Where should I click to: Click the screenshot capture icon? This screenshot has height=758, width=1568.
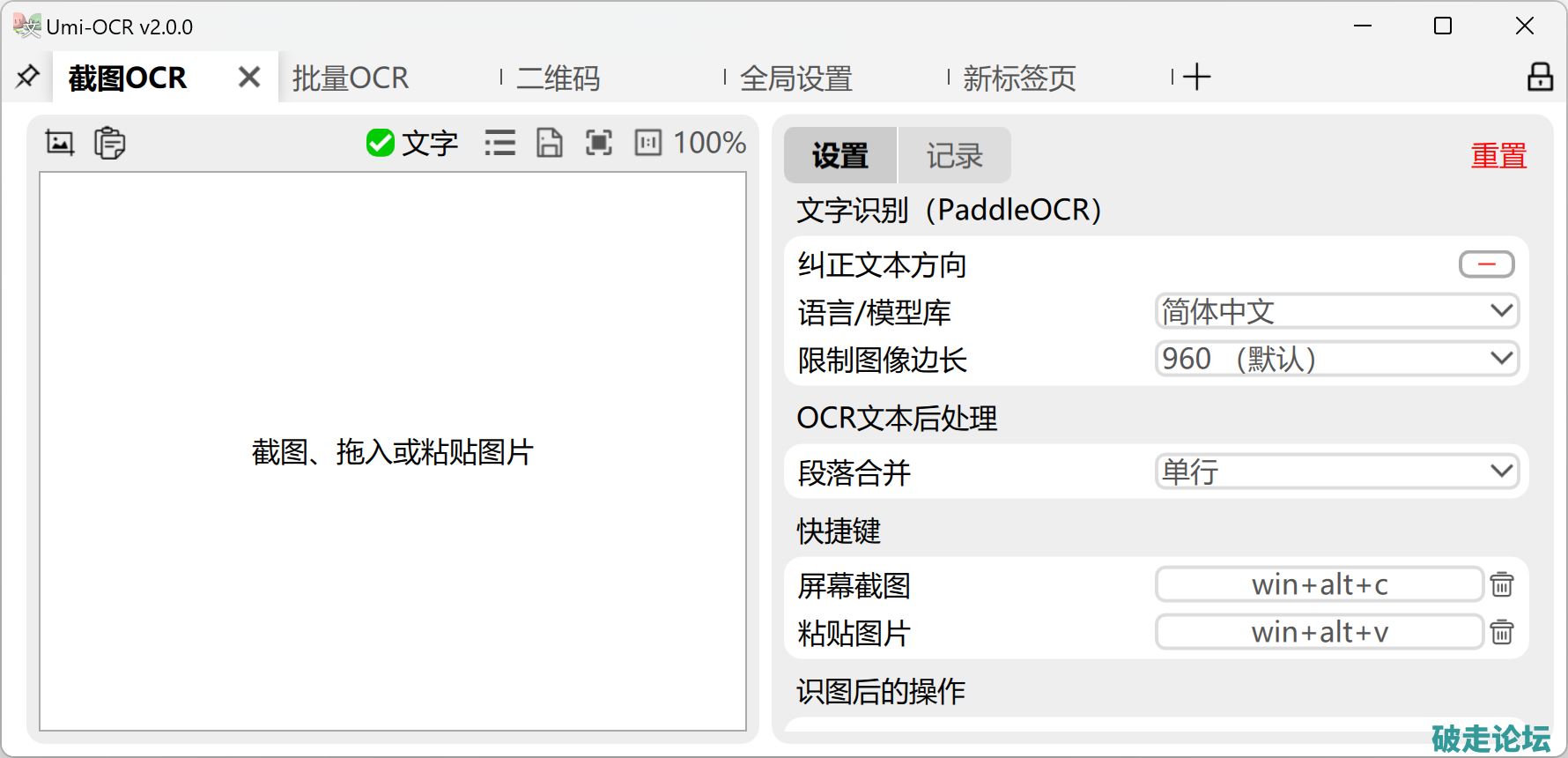point(60,143)
